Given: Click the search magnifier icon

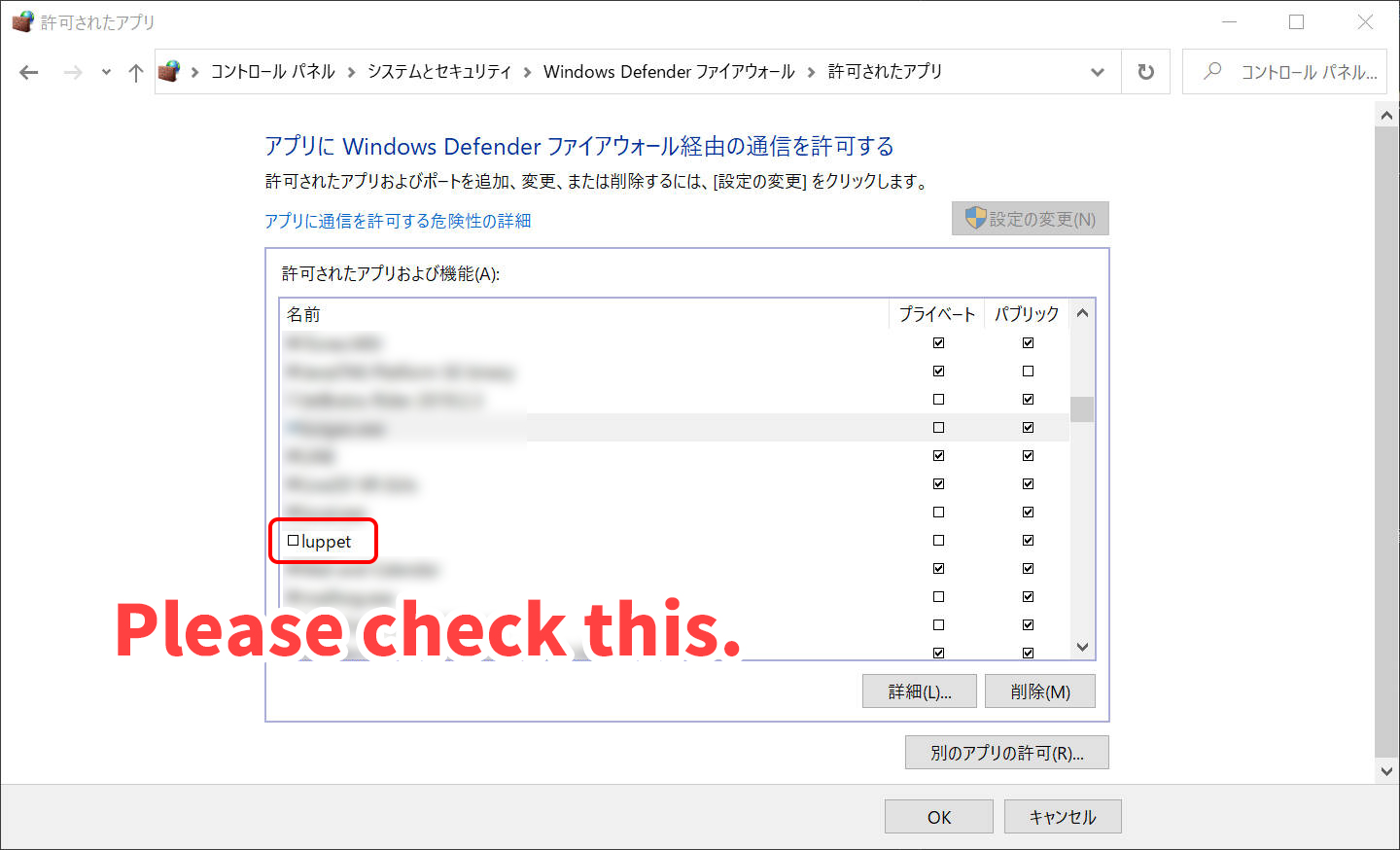Looking at the screenshot, I should (x=1212, y=71).
